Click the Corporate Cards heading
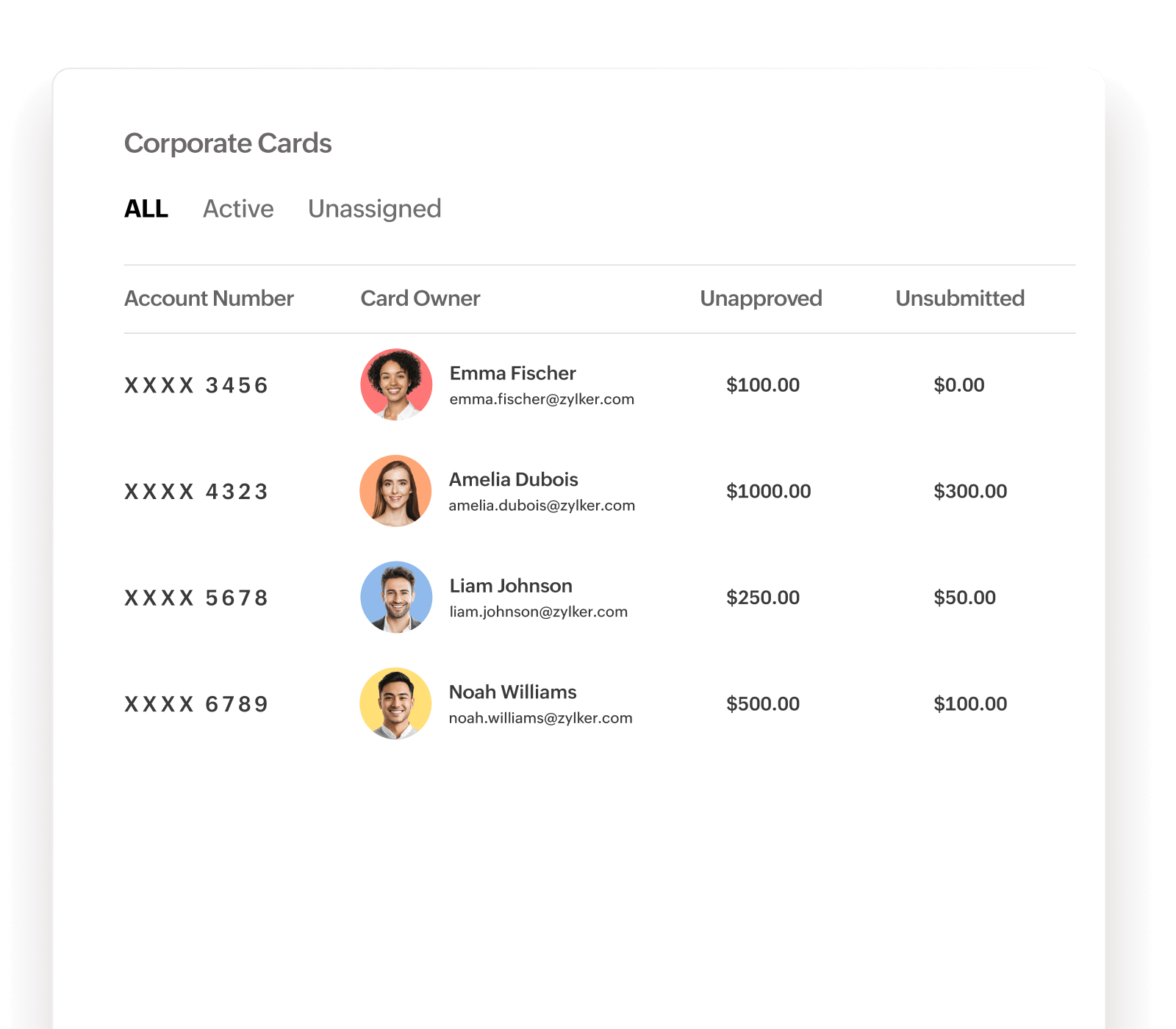1176x1029 pixels. [227, 143]
